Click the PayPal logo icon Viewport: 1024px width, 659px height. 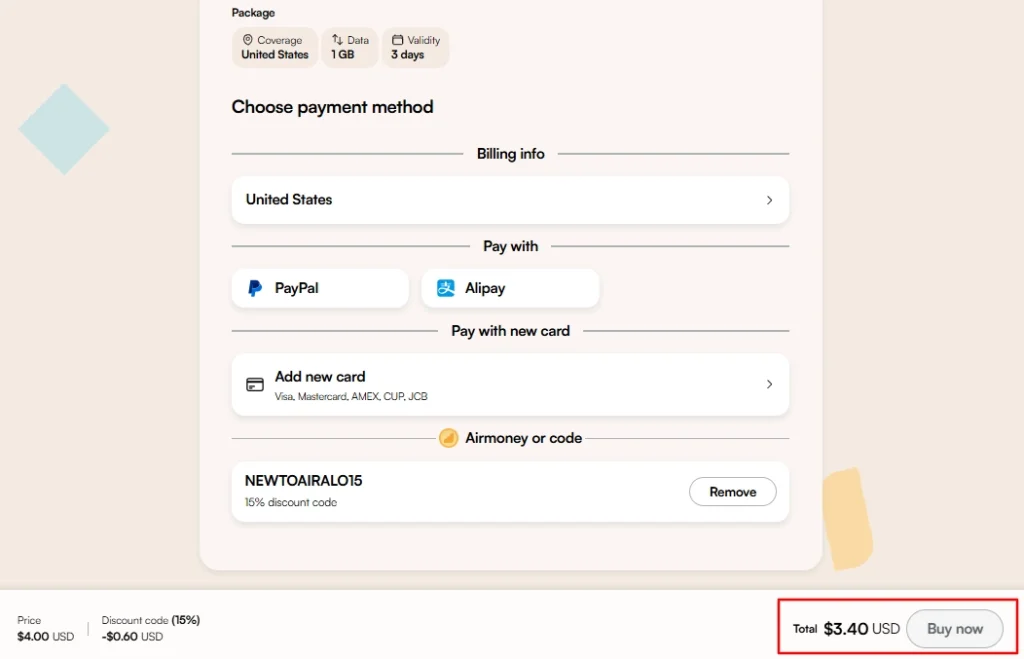(255, 288)
